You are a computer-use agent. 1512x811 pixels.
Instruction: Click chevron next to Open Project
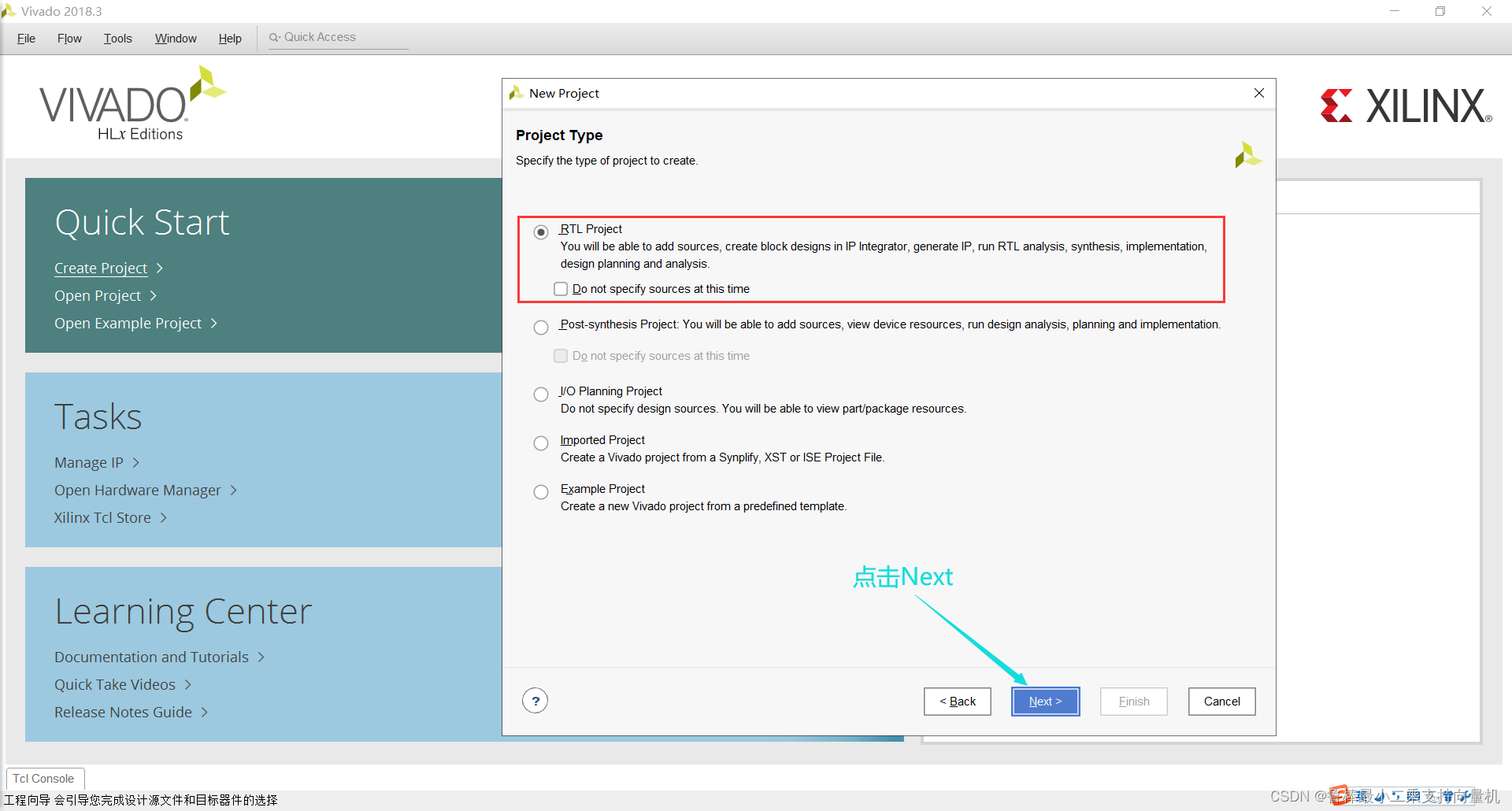pyautogui.click(x=154, y=296)
